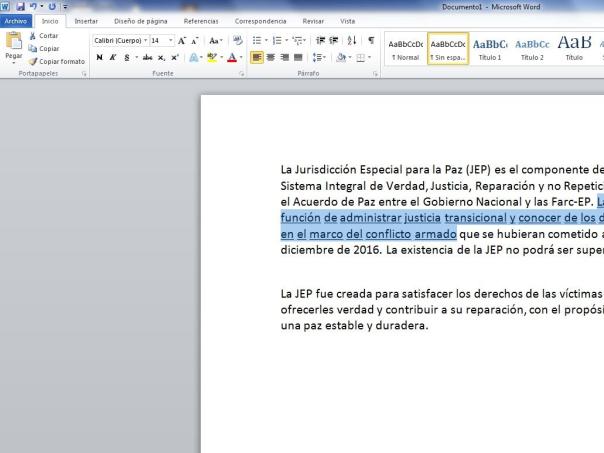Apply the Normal style
This screenshot has width=604, height=453.
coord(405,49)
